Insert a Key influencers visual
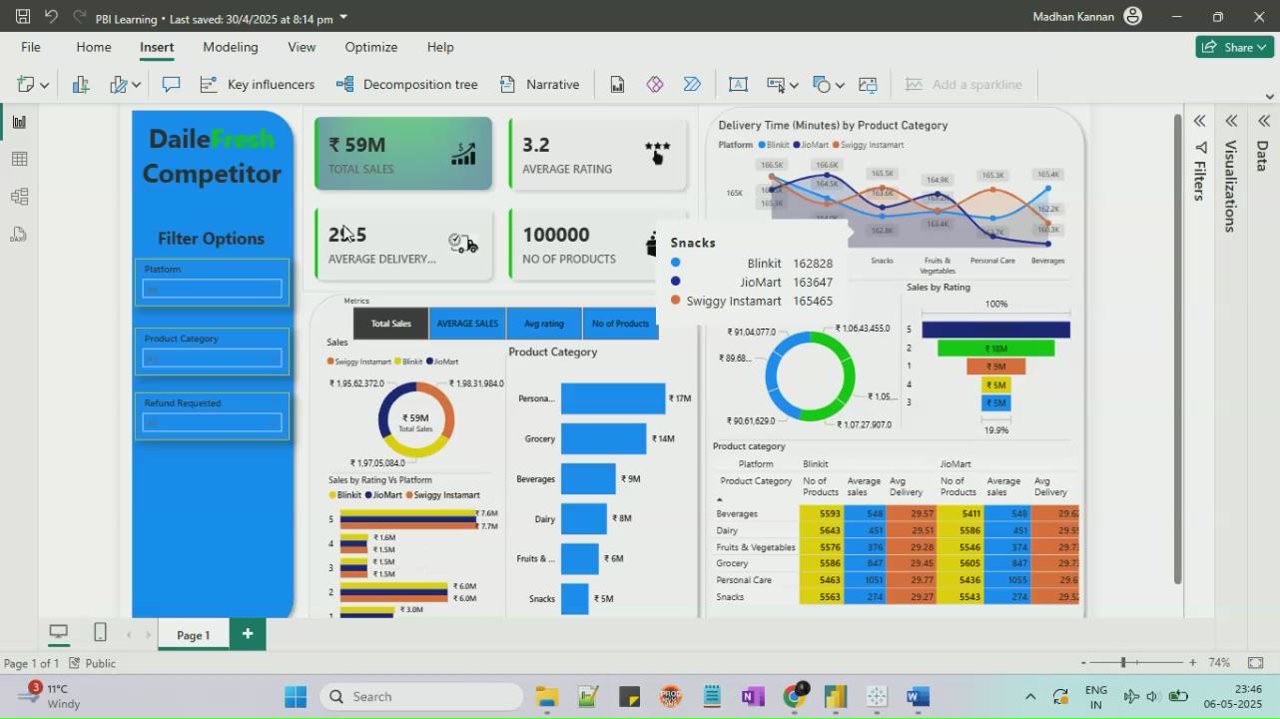 pyautogui.click(x=257, y=85)
